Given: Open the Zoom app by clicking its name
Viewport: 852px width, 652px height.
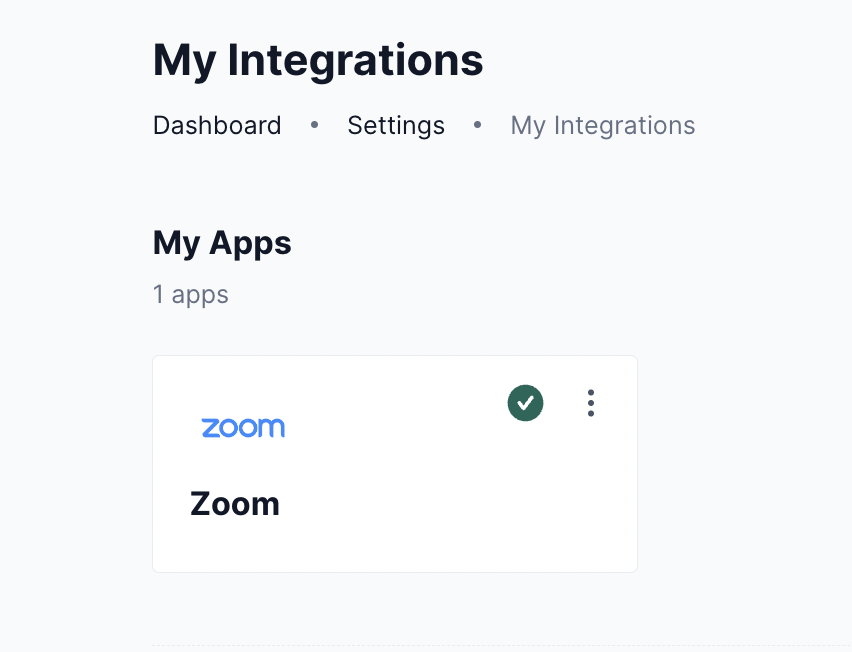Looking at the screenshot, I should click(x=235, y=503).
